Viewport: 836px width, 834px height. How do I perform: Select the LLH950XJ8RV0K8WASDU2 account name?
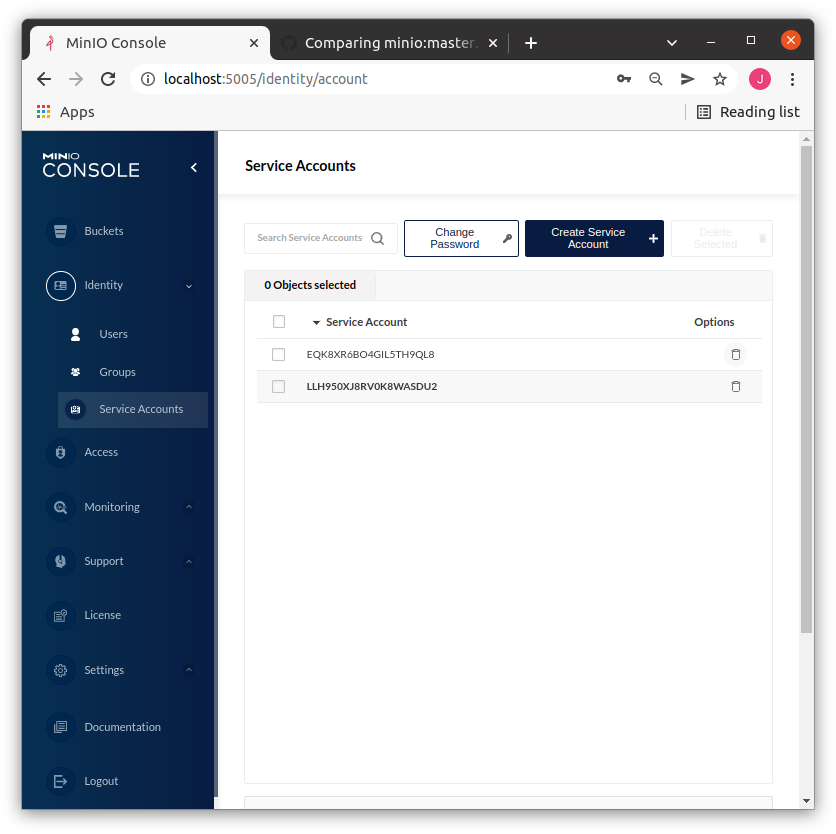tap(372, 387)
